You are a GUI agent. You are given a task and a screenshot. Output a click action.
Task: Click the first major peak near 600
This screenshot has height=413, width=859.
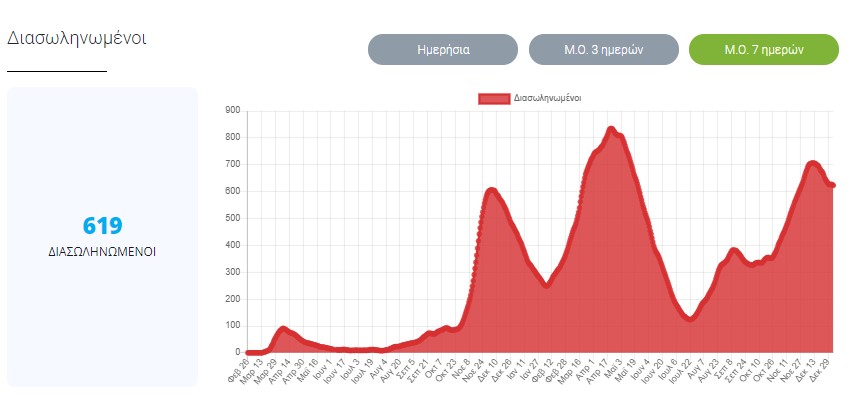point(491,190)
